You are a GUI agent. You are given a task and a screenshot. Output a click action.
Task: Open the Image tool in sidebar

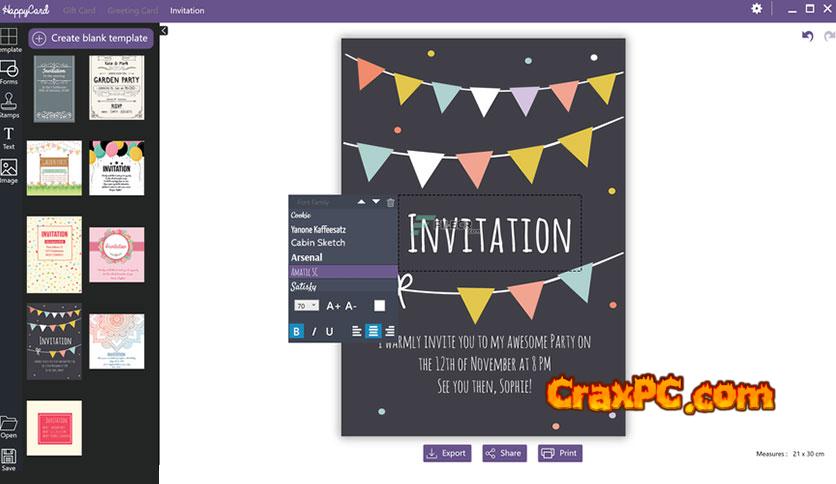pos(9,171)
